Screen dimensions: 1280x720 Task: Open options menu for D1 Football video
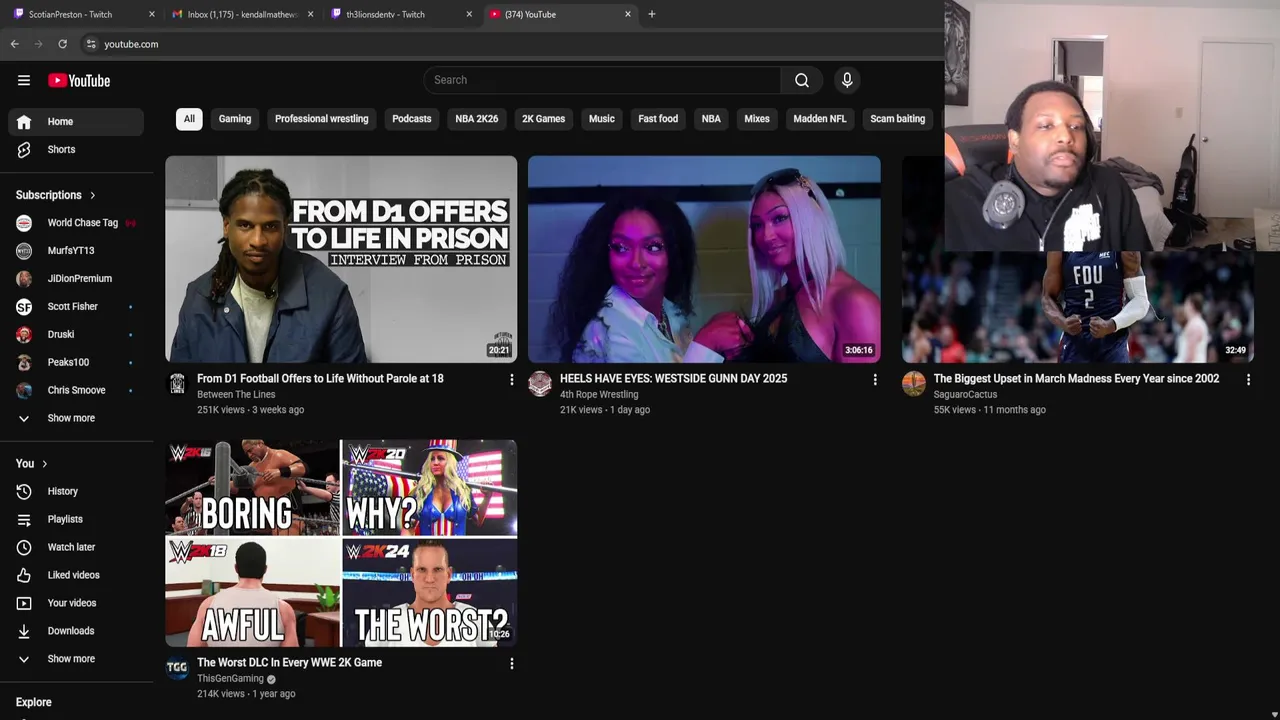click(511, 380)
